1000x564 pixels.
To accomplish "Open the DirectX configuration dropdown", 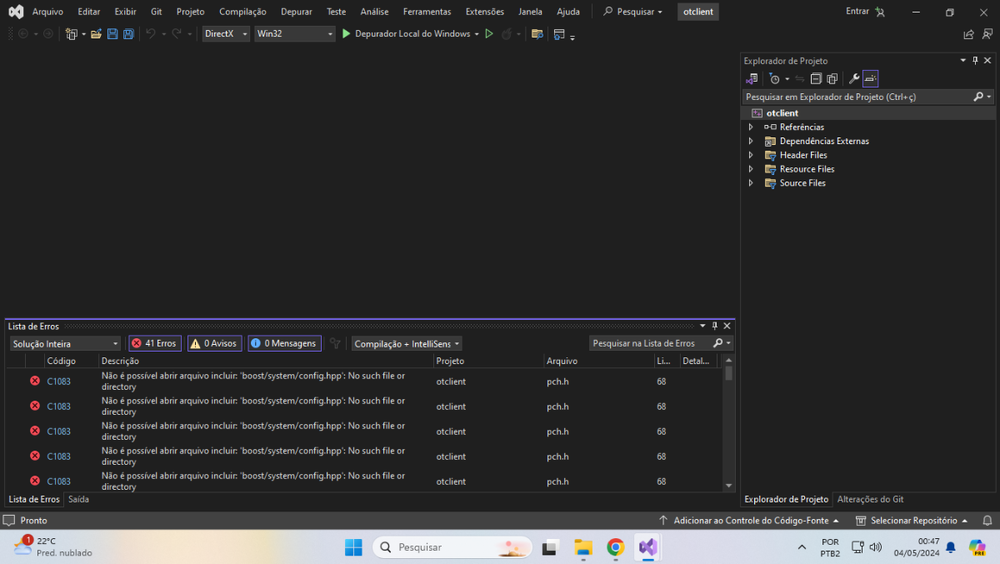I will click(226, 34).
